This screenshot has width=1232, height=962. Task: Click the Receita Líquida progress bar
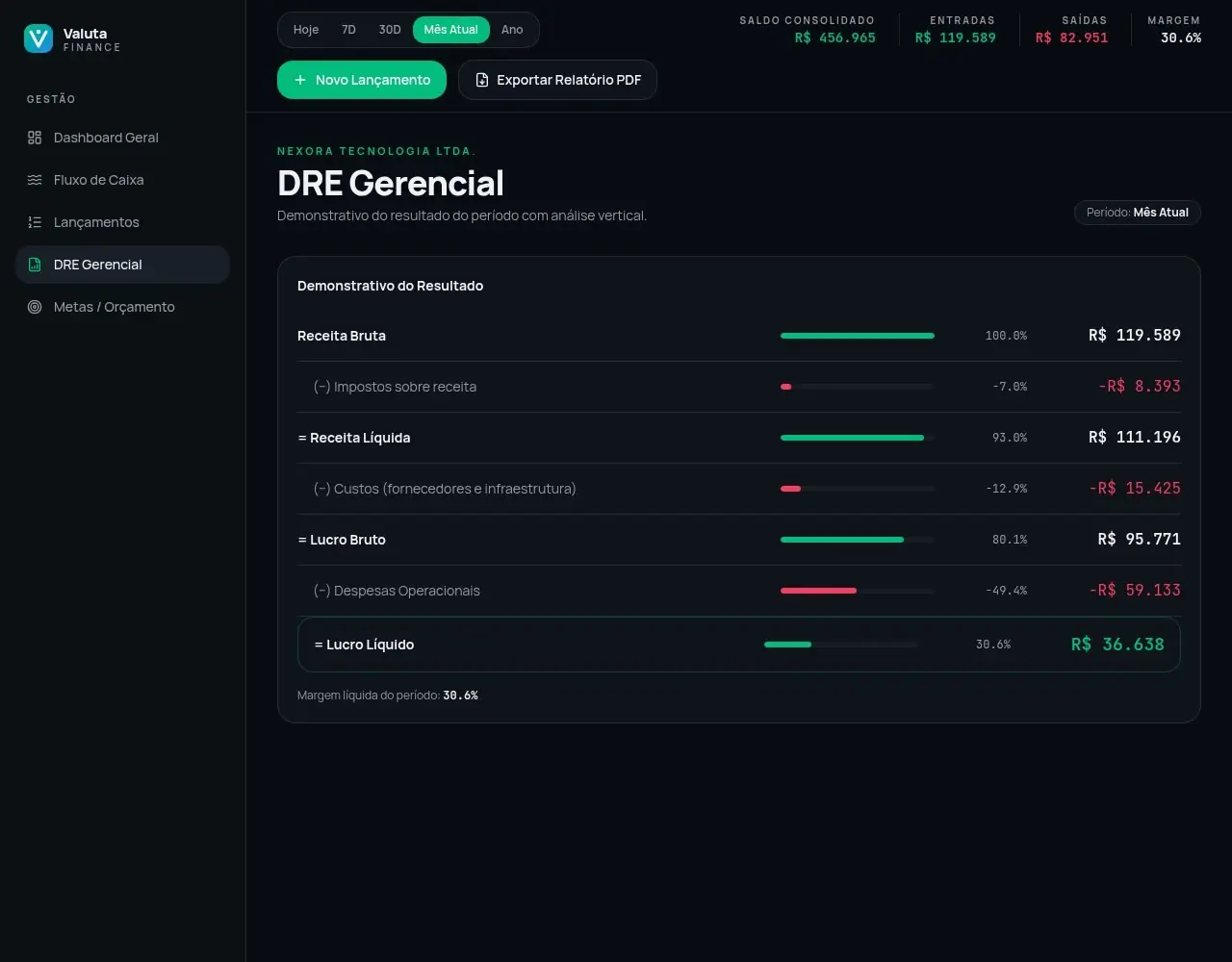[x=858, y=438]
